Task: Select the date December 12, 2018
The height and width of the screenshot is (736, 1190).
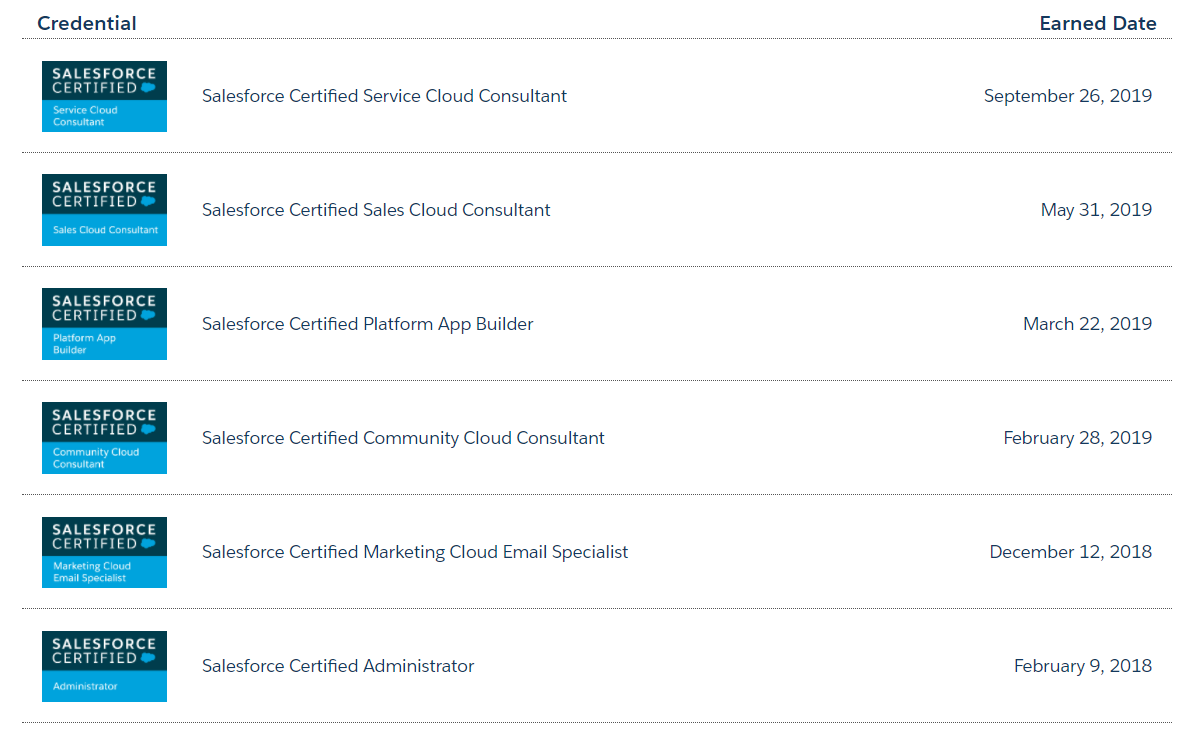Action: tap(1070, 552)
